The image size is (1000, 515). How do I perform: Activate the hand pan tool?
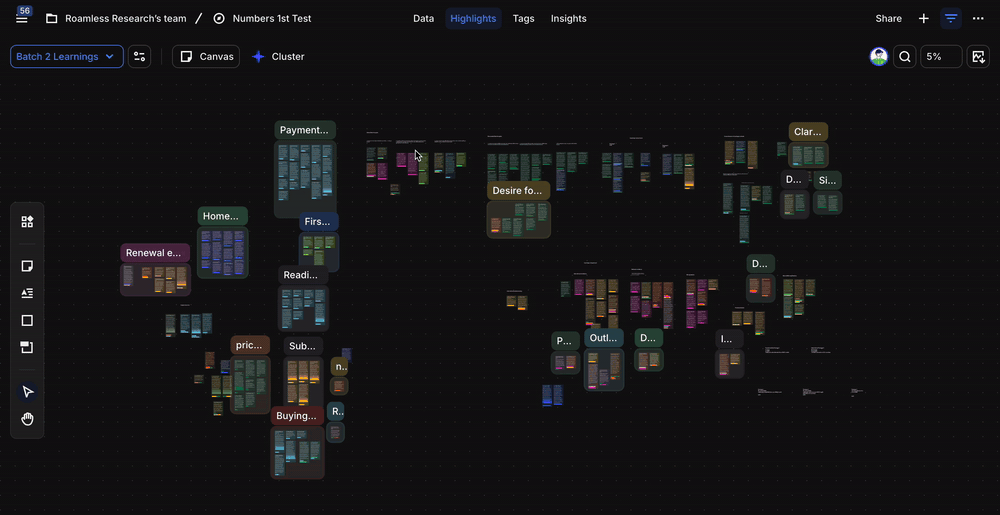point(27,419)
